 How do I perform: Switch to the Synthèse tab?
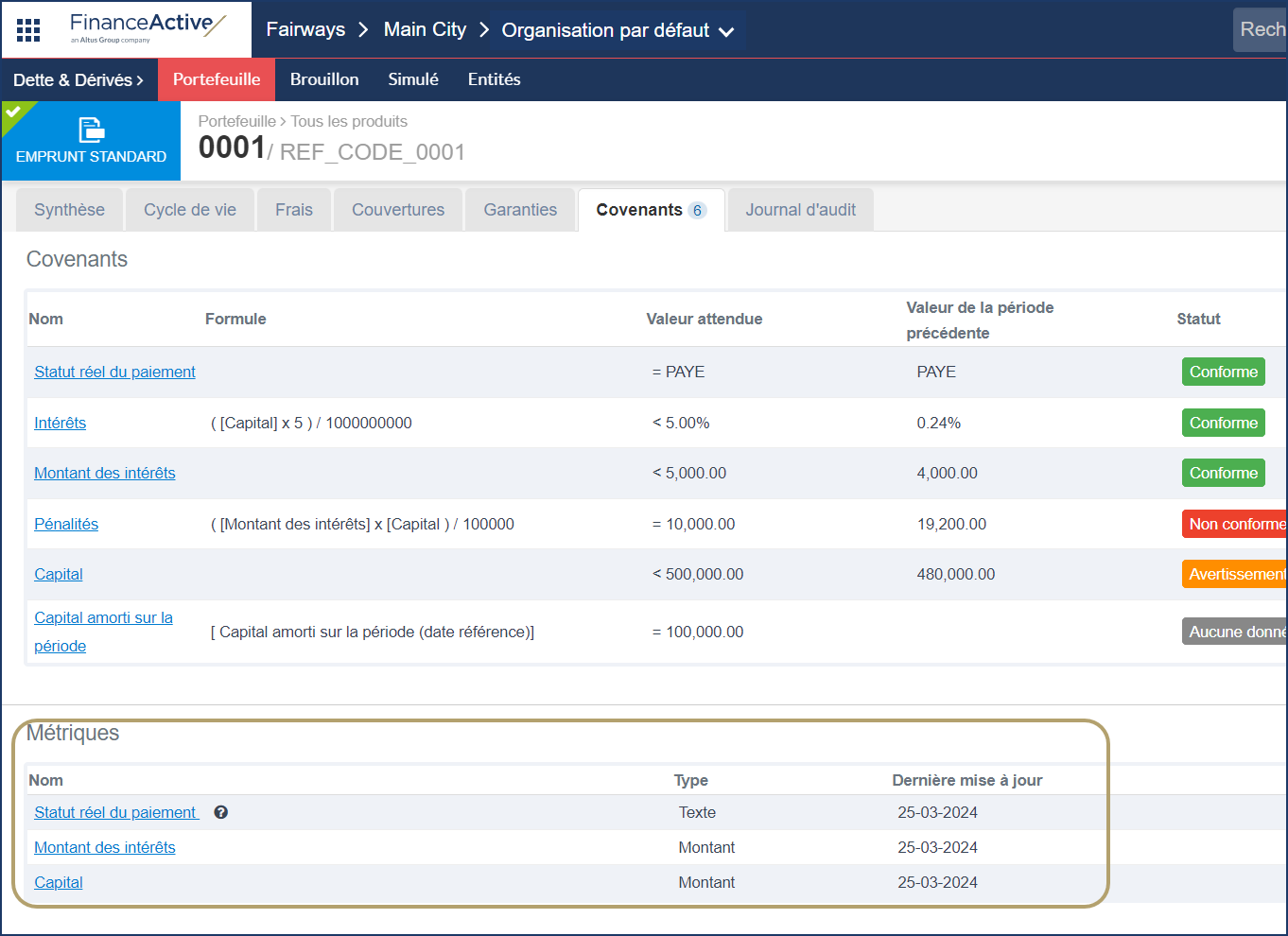coord(69,209)
